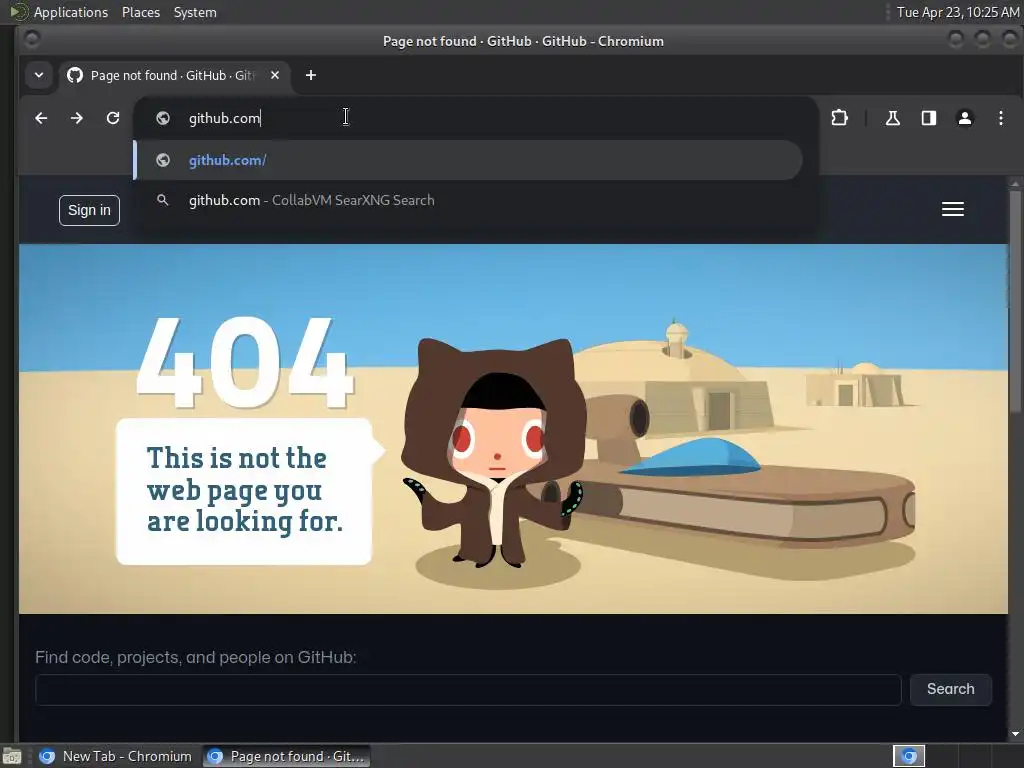
Task: Click the window menu icon in title bar
Action: pyautogui.click(x=31, y=40)
